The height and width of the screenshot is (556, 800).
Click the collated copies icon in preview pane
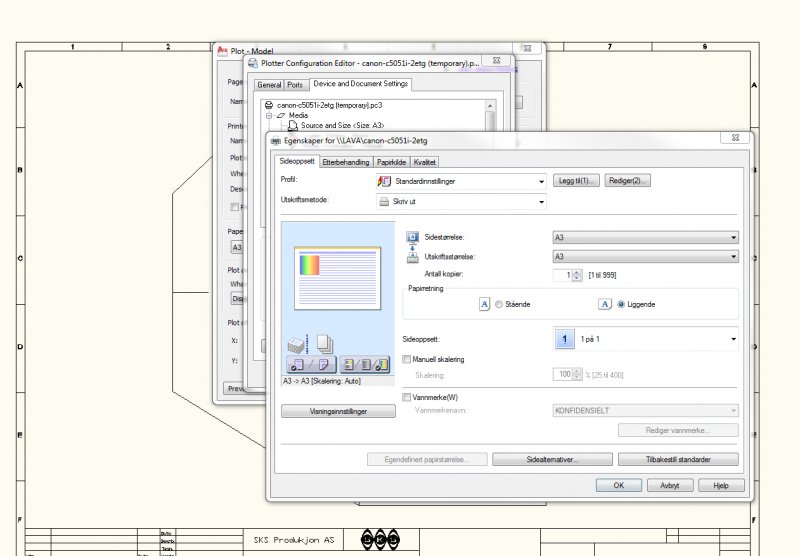point(325,344)
